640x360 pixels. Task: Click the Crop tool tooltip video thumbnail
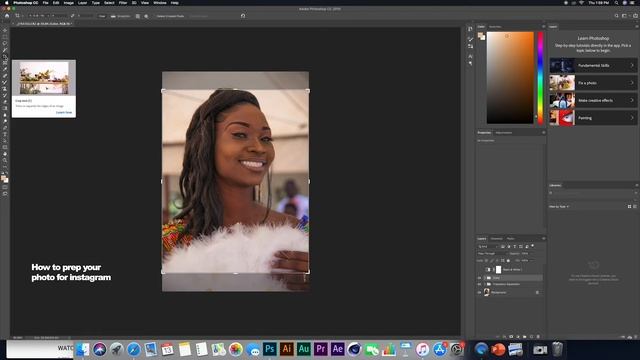tap(44, 78)
